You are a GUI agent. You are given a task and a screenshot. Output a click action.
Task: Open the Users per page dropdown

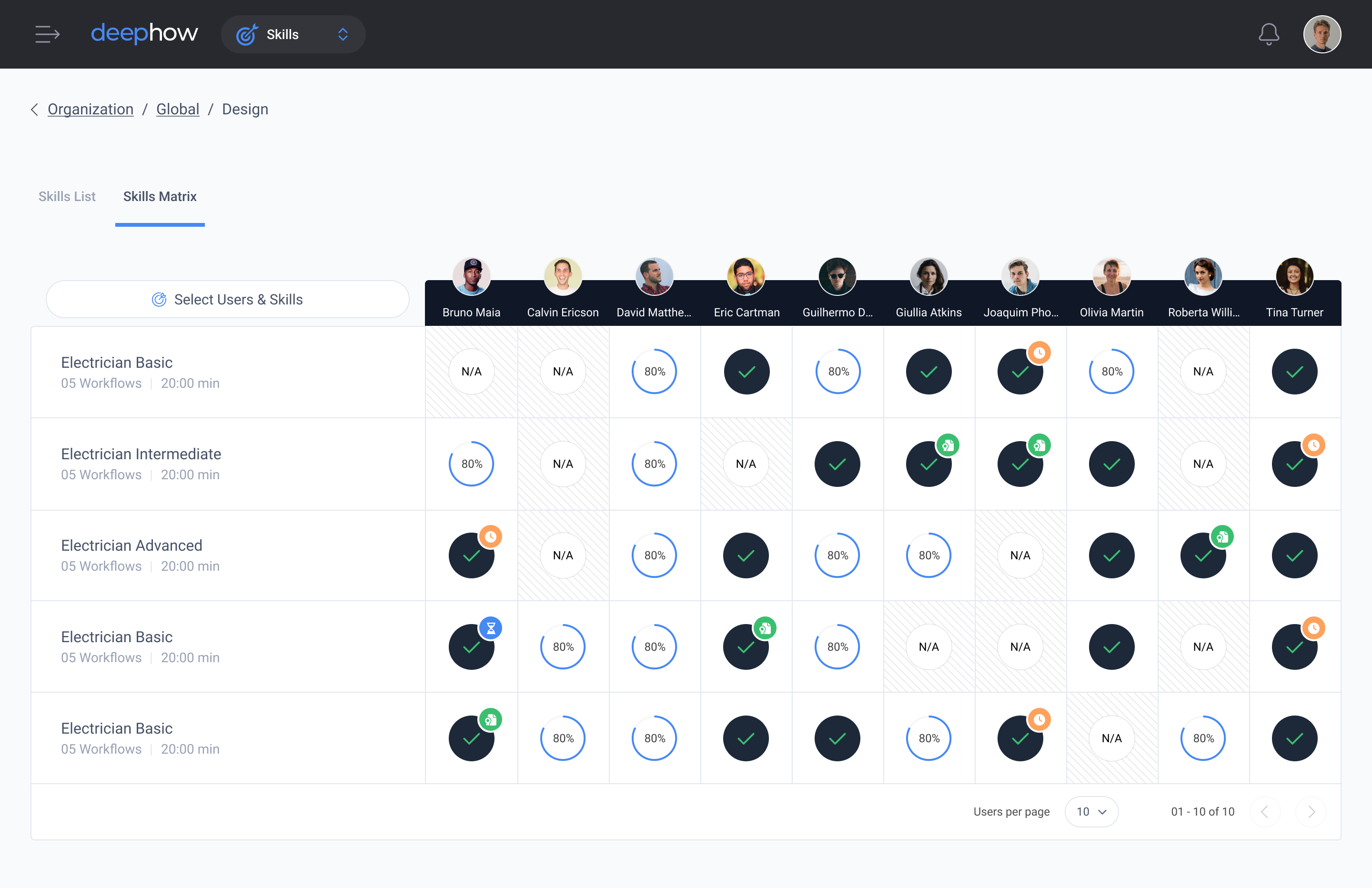(x=1091, y=812)
